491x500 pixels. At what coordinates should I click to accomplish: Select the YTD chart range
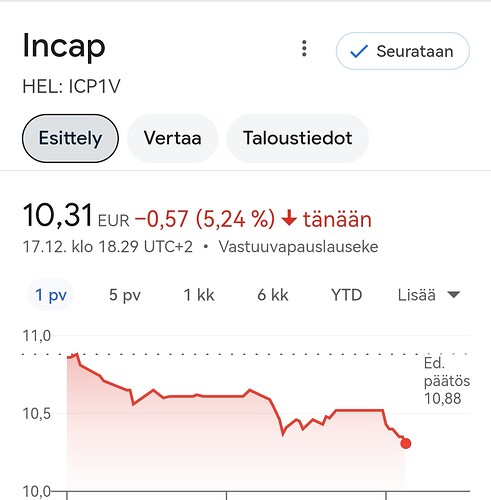click(x=347, y=295)
